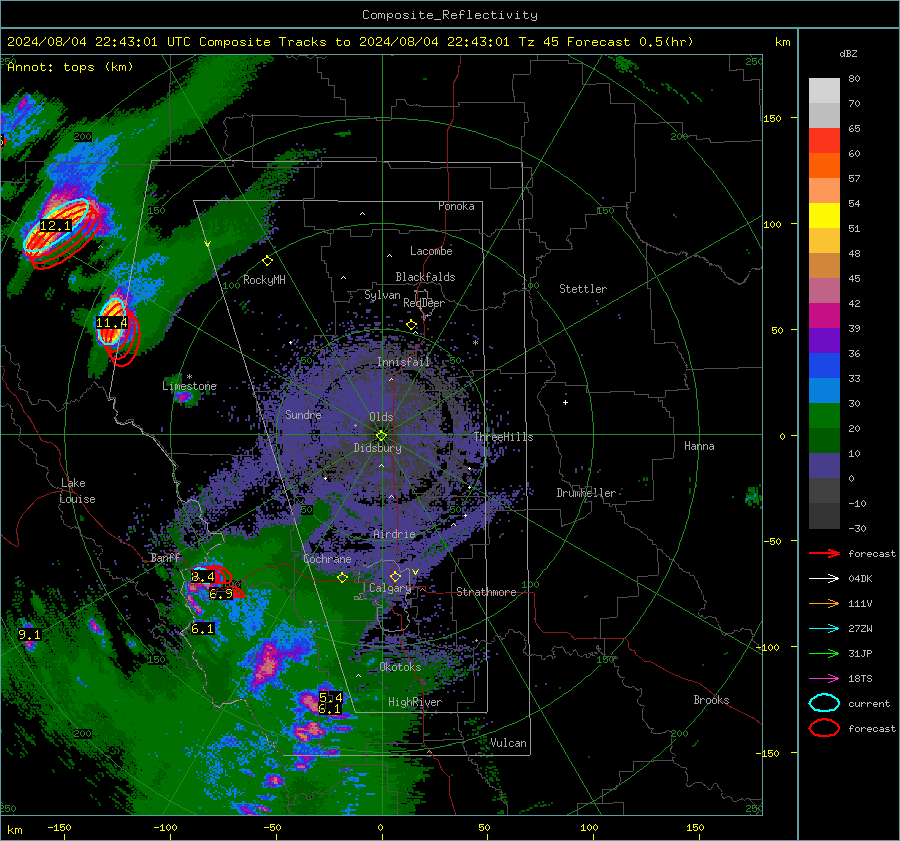900x841 pixels.
Task: Click the Brooks city label
Action: point(711,700)
